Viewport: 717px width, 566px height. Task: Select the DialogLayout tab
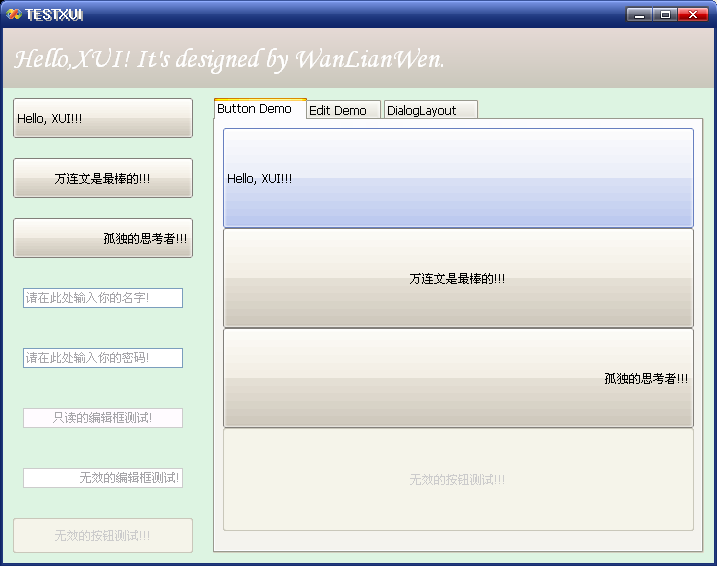[x=431, y=110]
